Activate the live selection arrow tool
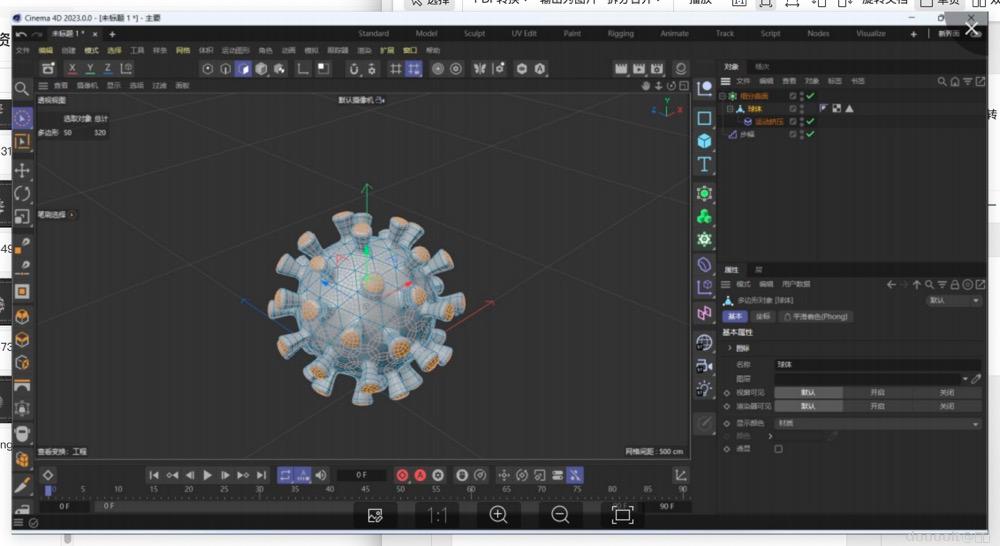Viewport: 1000px width, 546px height. [x=22, y=119]
